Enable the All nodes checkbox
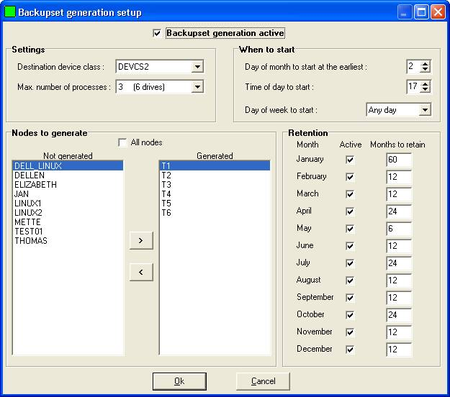 click(x=122, y=142)
